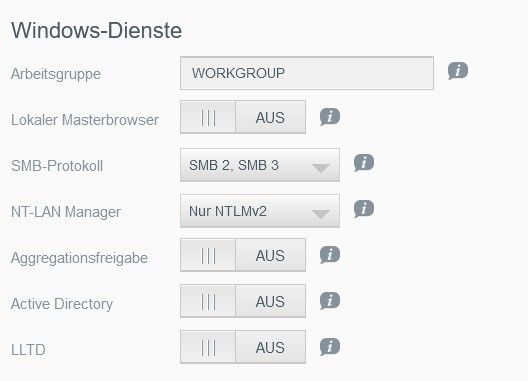Click the AUS label for LLTD

coord(270,348)
